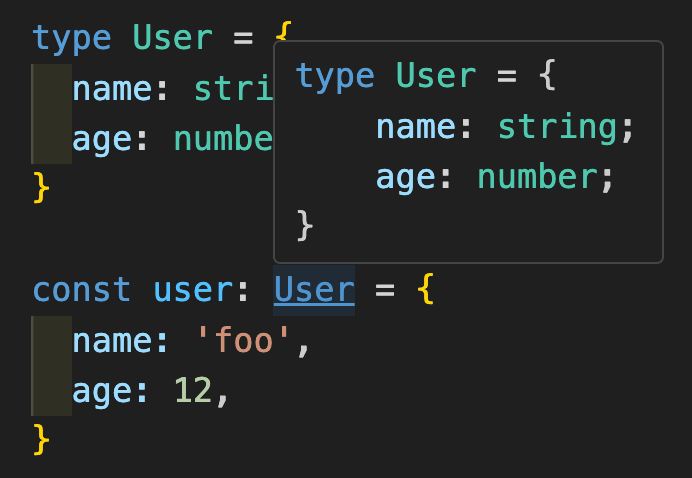Click the name property inside the hover tooltip
The image size is (692, 478).
pyautogui.click(x=416, y=127)
